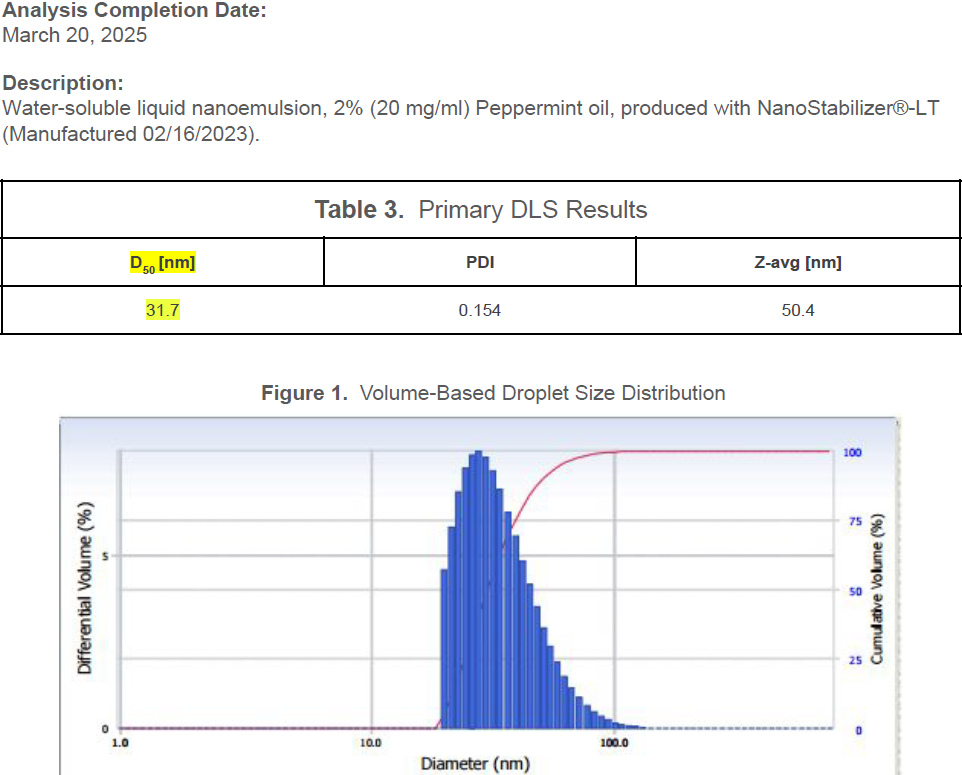Click the '25' cumulative axis tick label
Image resolution: width=962 pixels, height=775 pixels.
[855, 660]
